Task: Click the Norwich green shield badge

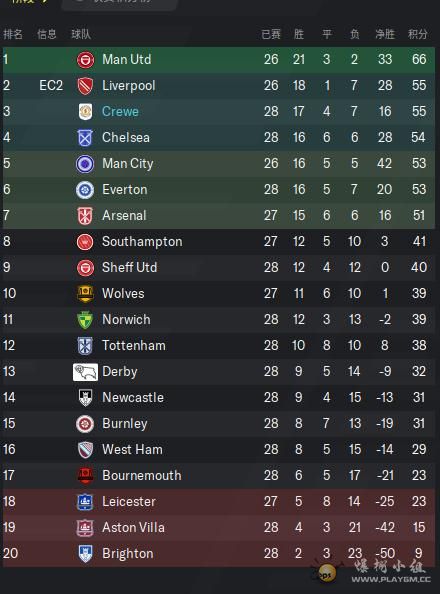Action: point(85,320)
